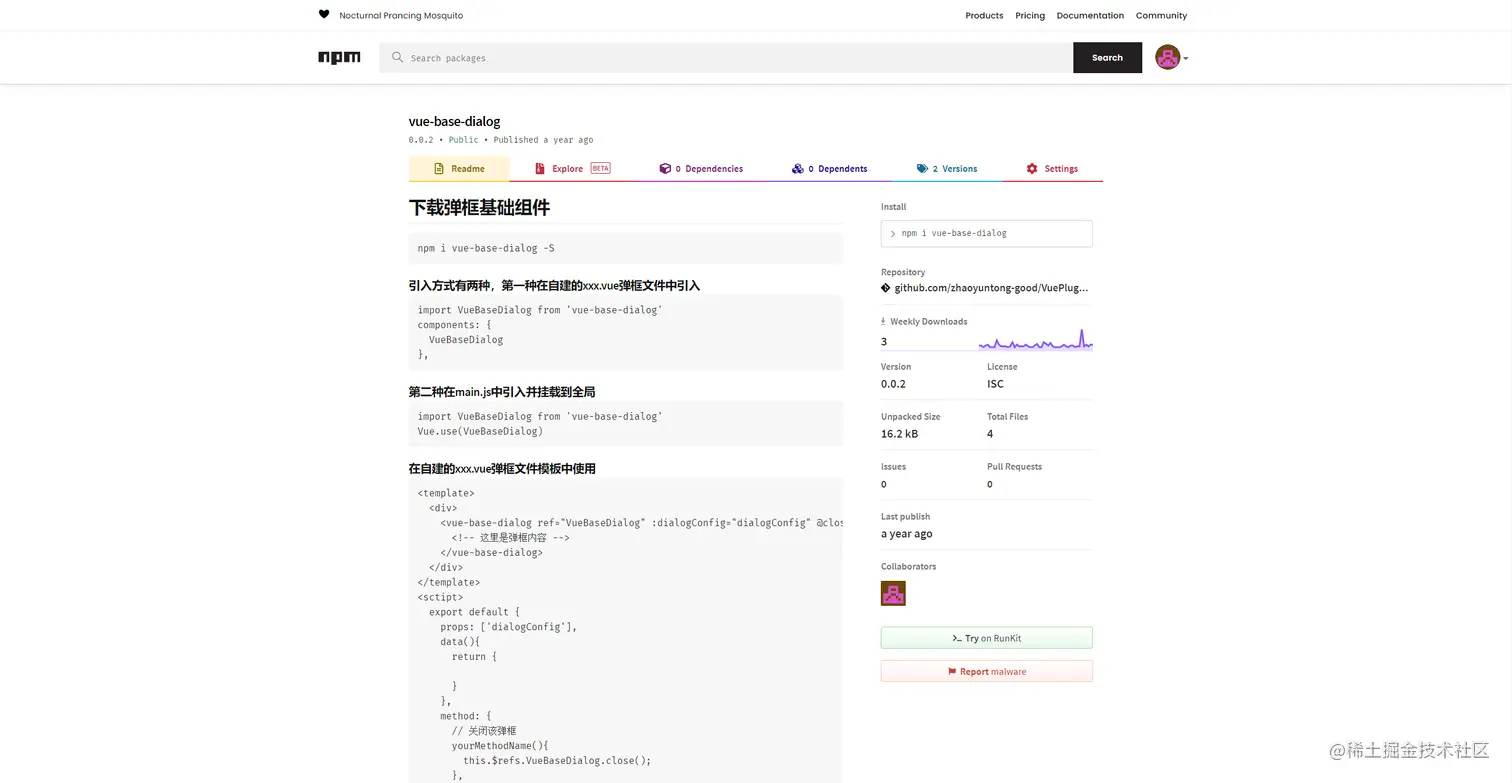Click the weekly downloads arrow icon
The width and height of the screenshot is (1512, 783).
[883, 321]
